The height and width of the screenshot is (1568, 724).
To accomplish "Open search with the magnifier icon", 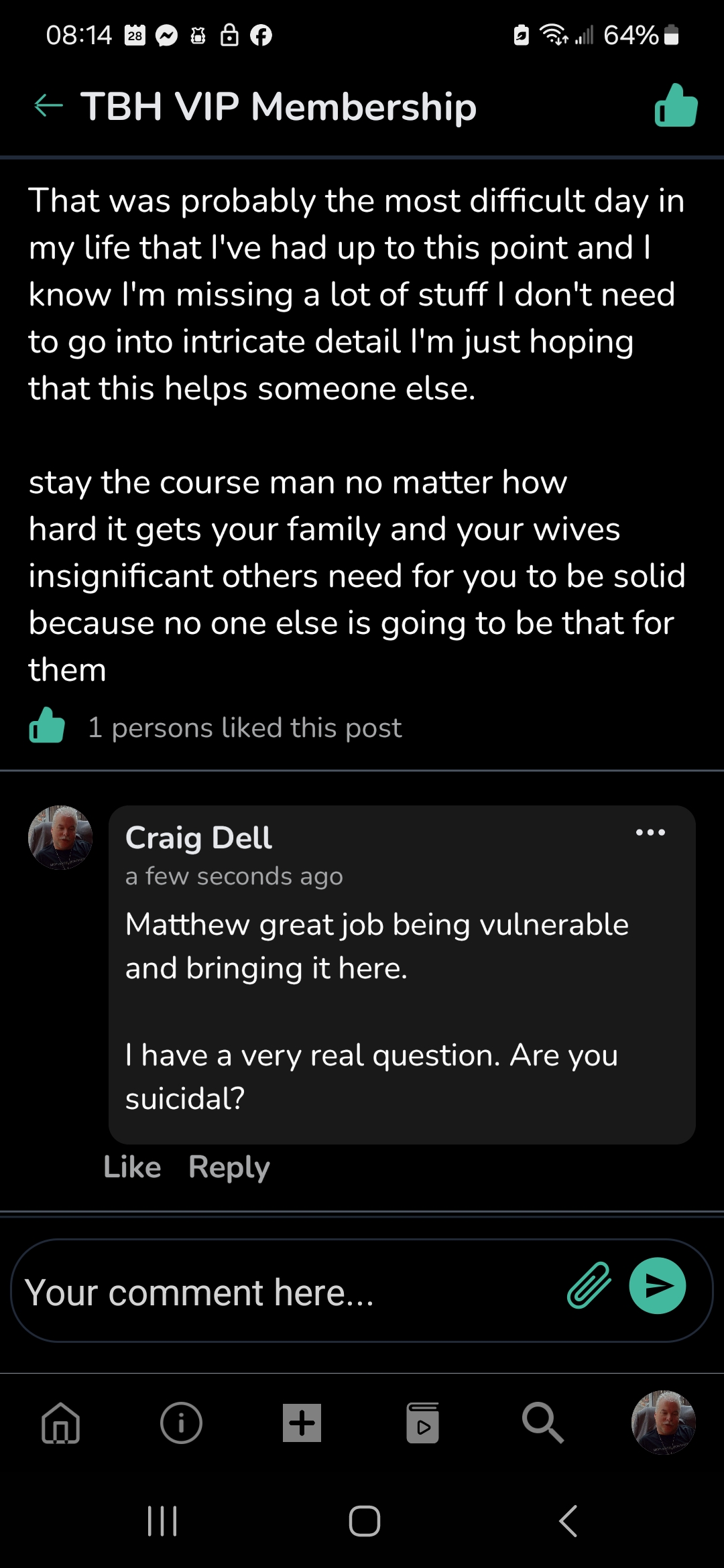I will click(x=543, y=1423).
